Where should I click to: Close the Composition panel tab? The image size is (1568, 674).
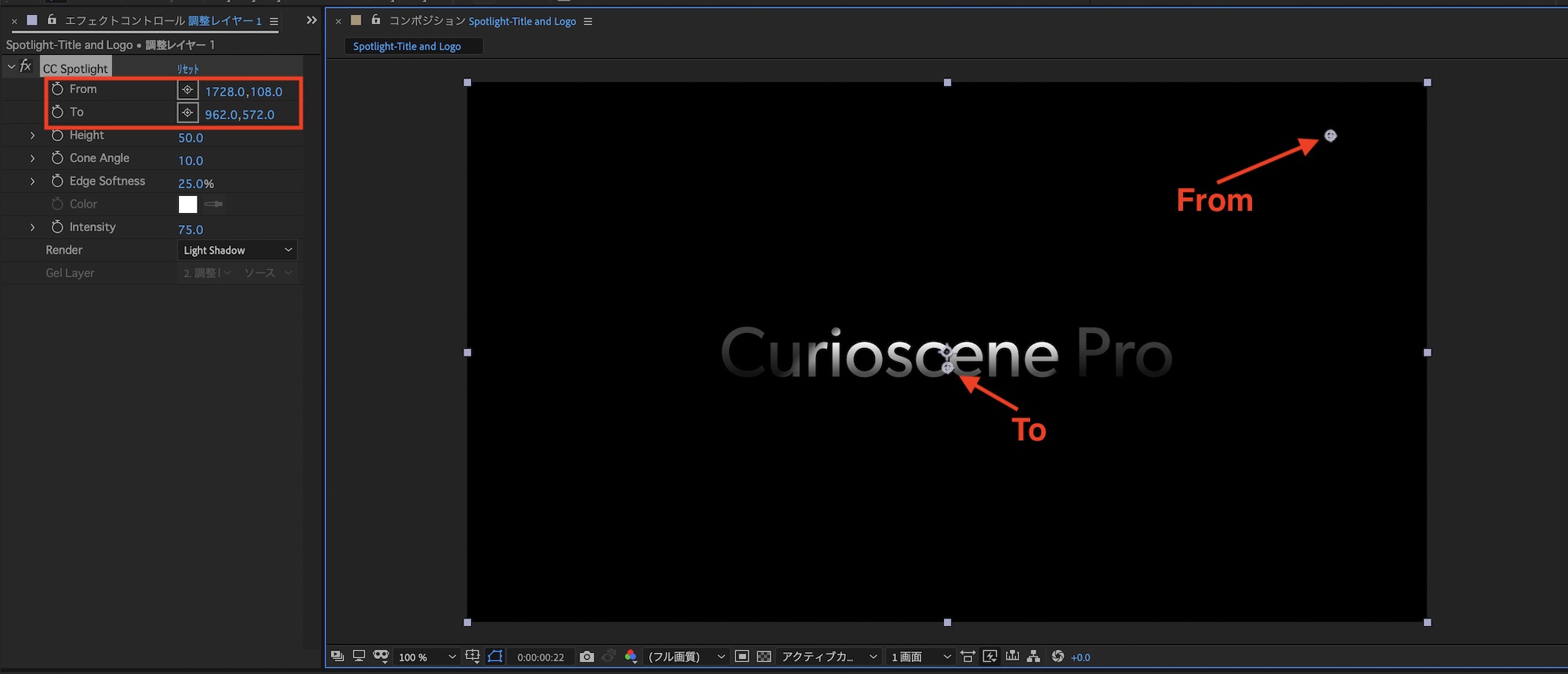tap(339, 21)
